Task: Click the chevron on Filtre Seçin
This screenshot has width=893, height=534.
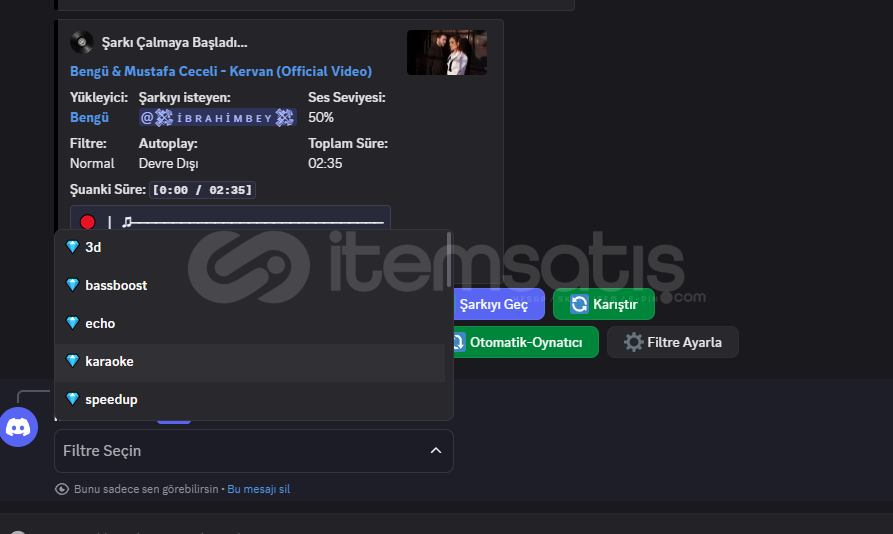Action: 436,451
